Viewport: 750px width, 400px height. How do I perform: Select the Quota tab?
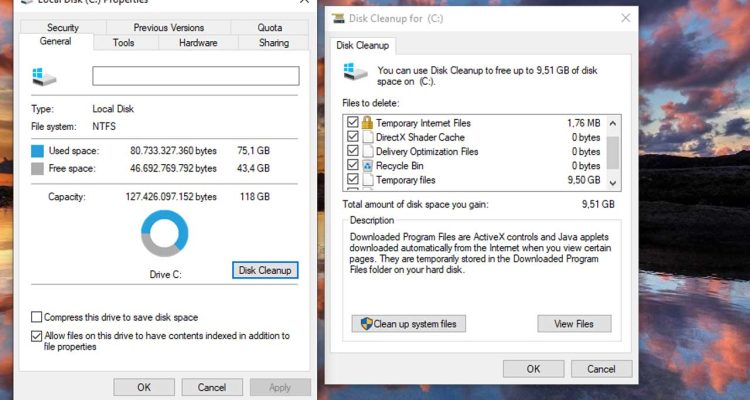(x=270, y=27)
